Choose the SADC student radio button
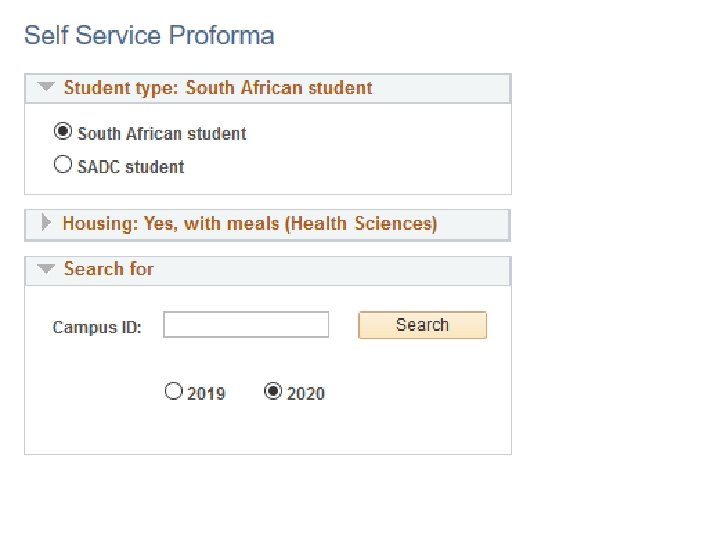720x540 pixels. tap(63, 165)
